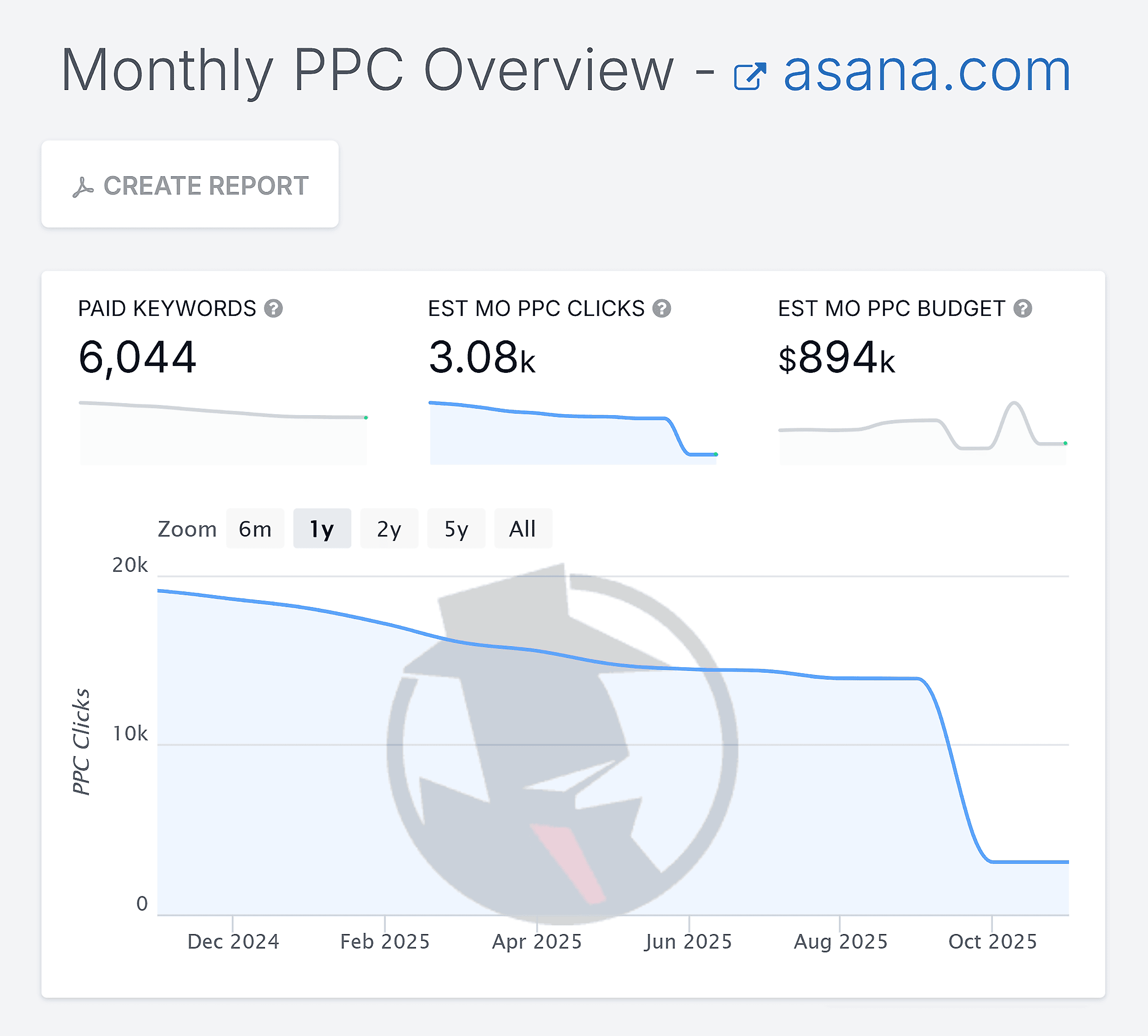1148x1036 pixels.
Task: Select the 6m zoom range
Action: pyautogui.click(x=255, y=528)
